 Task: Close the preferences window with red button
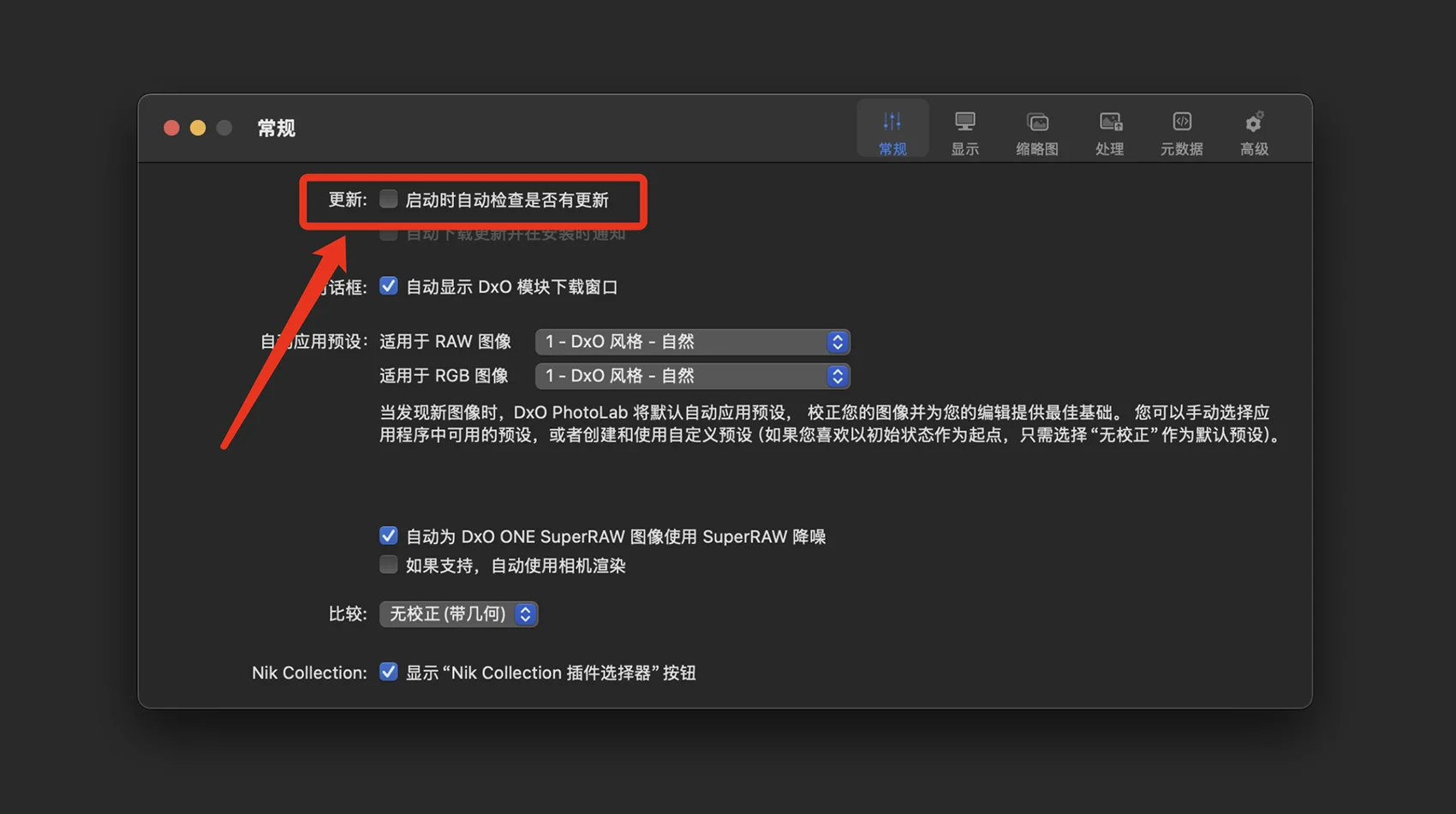[x=171, y=128]
